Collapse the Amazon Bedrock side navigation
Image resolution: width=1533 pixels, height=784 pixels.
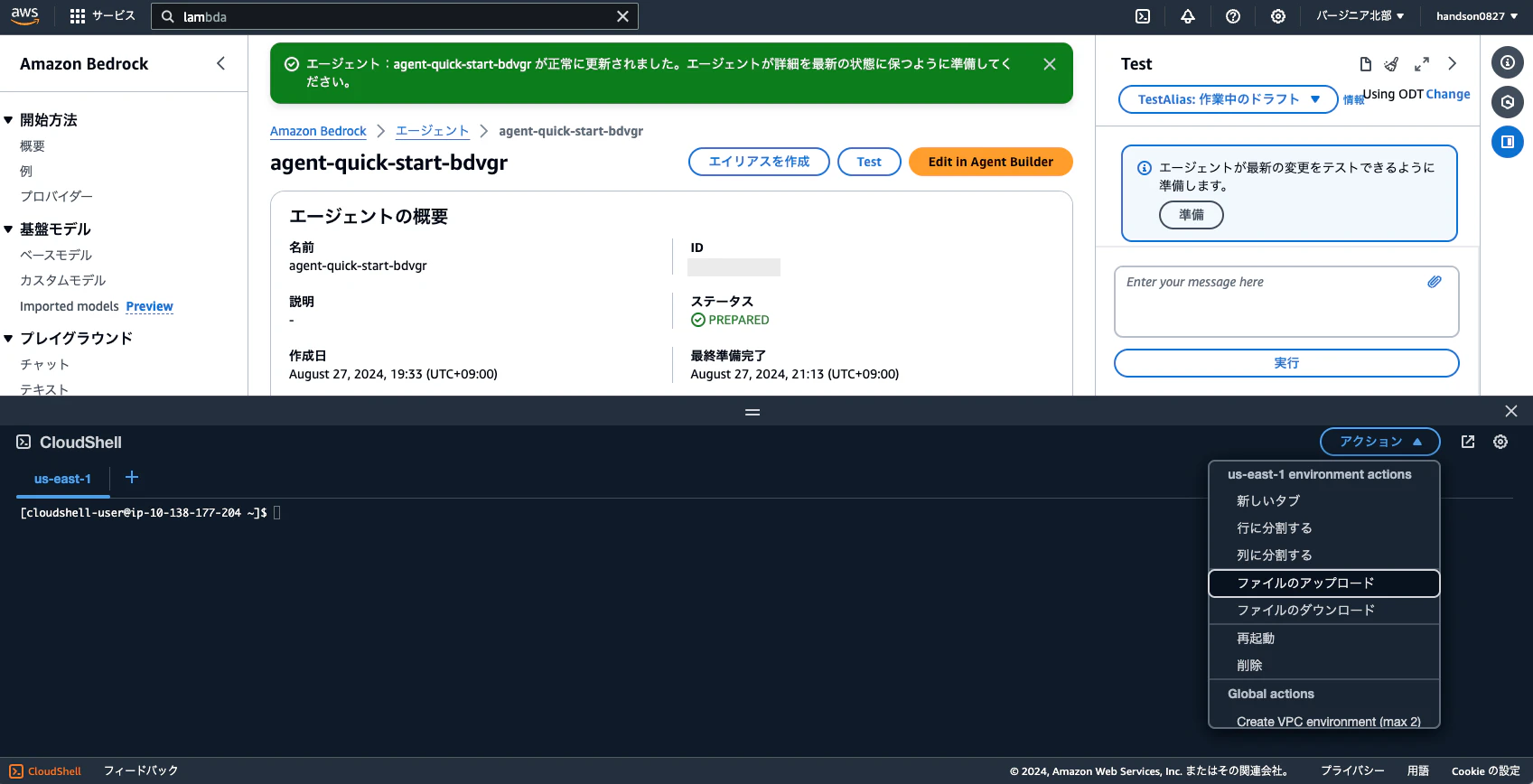221,63
